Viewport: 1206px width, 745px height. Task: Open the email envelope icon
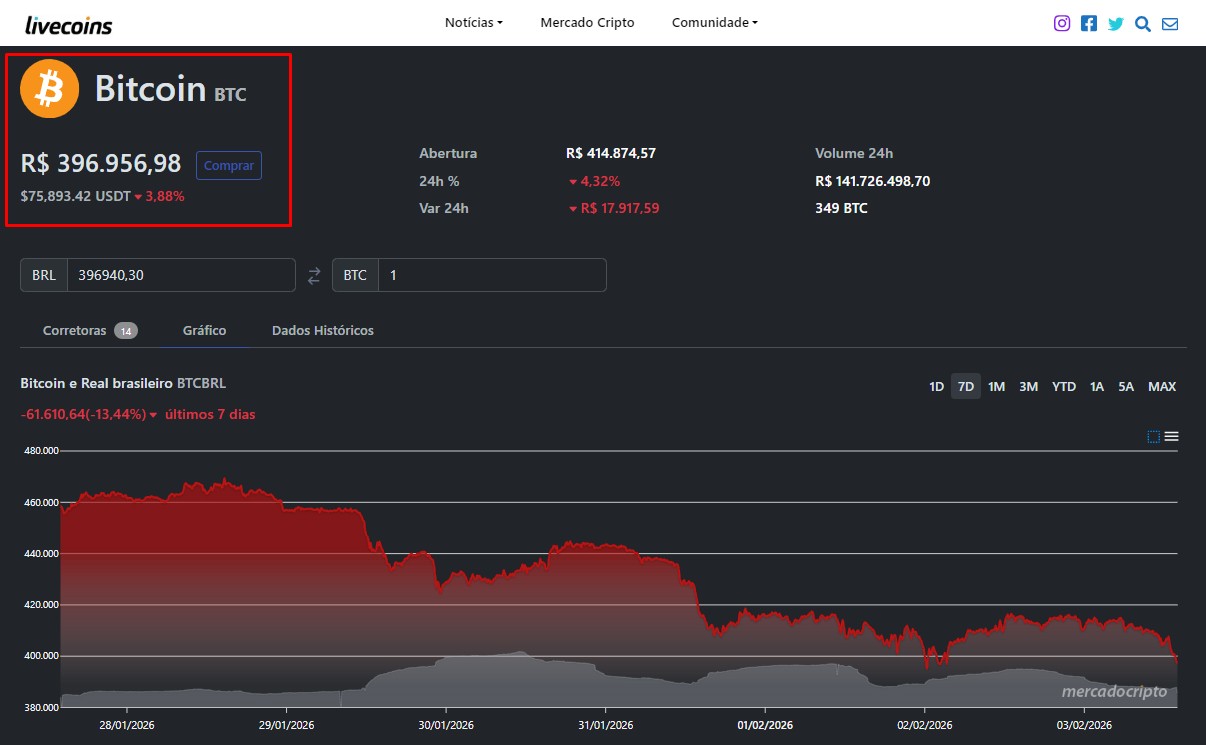pos(1169,22)
